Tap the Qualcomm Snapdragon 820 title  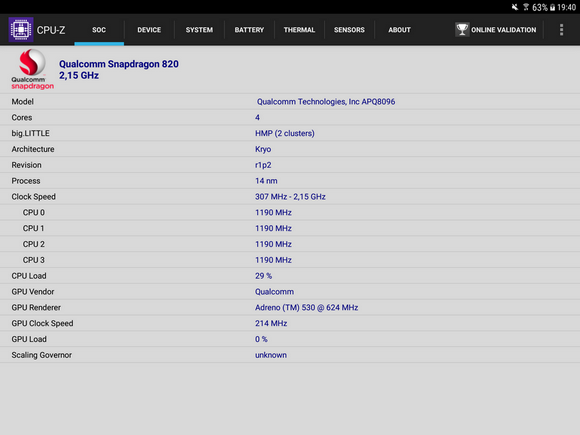coord(119,64)
